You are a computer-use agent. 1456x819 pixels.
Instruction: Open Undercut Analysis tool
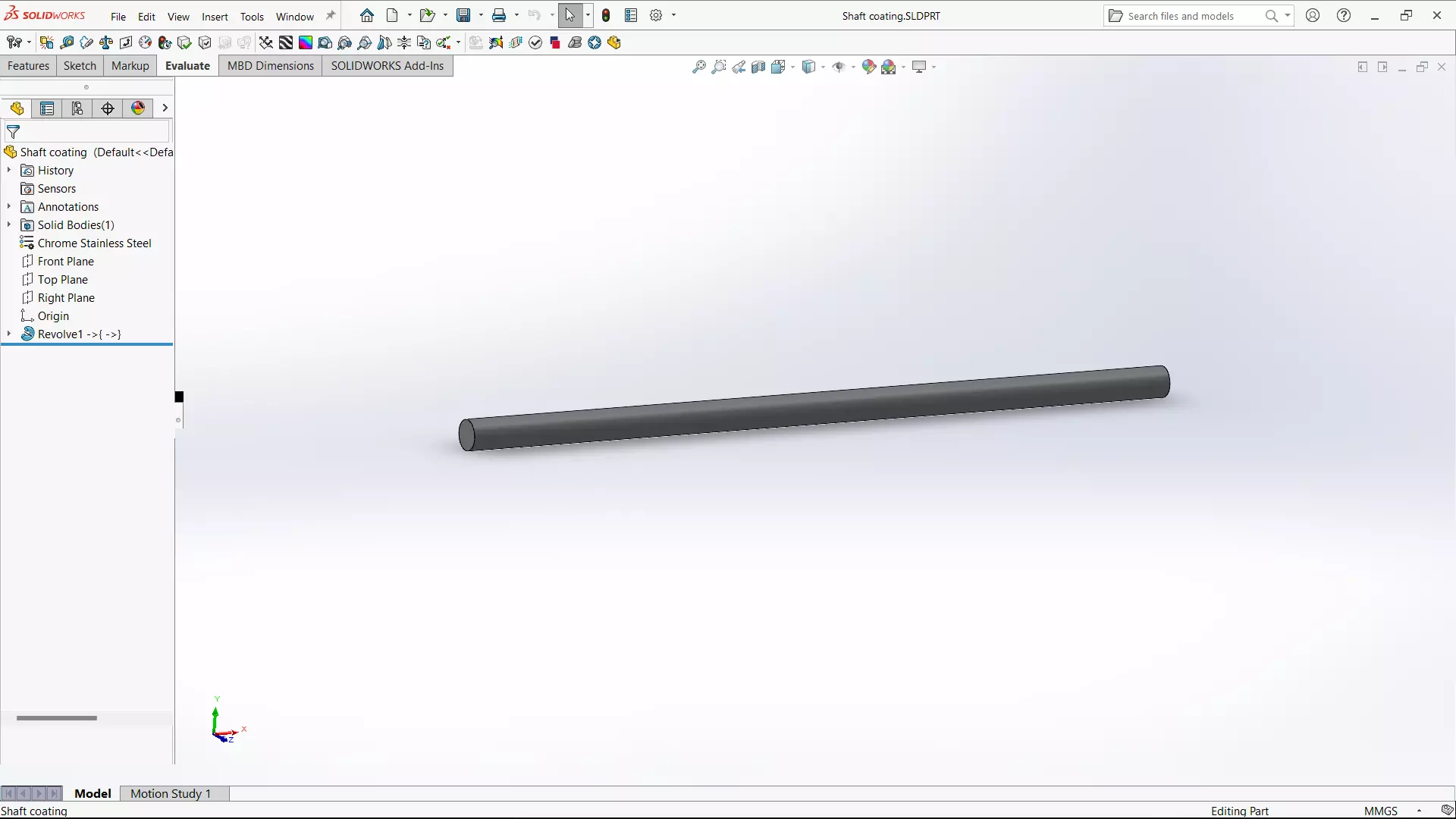[x=345, y=42]
